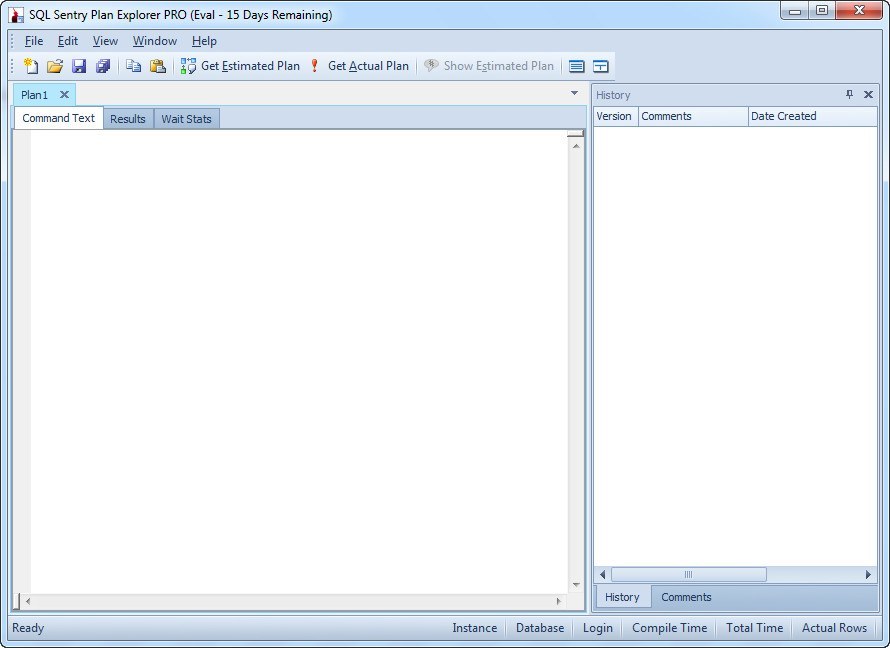
Task: Click editor vertical scroll up arrow
Action: click(x=576, y=146)
